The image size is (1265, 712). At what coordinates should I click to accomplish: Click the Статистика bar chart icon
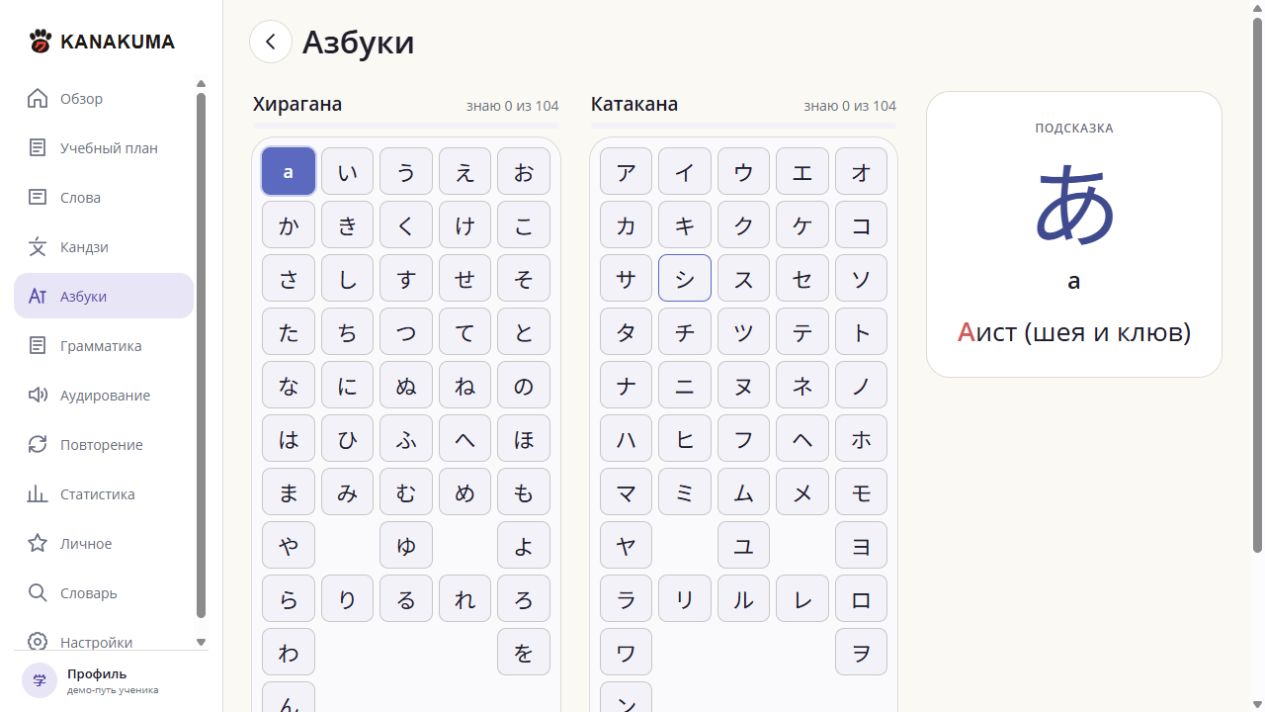tap(37, 494)
